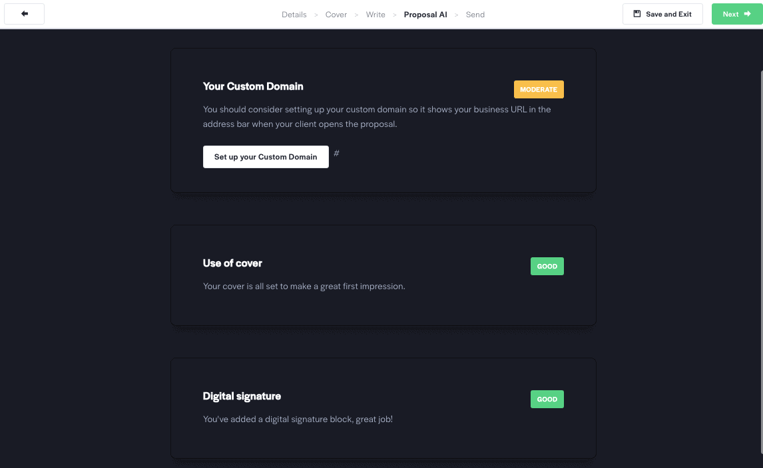Image resolution: width=763 pixels, height=468 pixels.
Task: Select the Proposal AI step
Action: click(x=425, y=15)
